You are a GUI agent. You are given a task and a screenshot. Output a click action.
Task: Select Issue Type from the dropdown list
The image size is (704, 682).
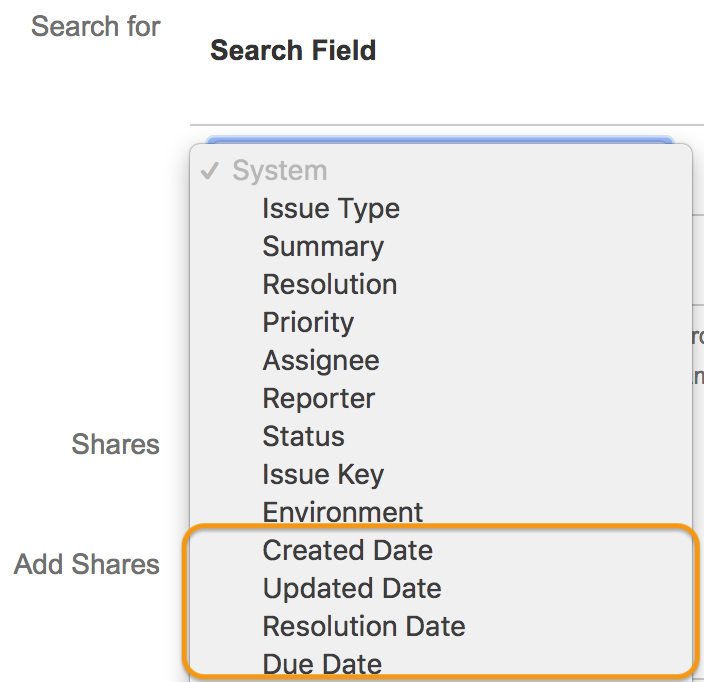click(331, 209)
